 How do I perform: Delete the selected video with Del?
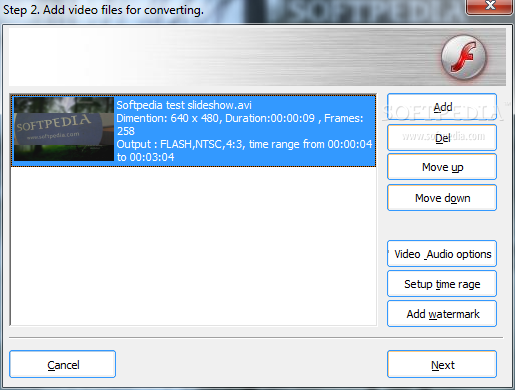[x=442, y=138]
